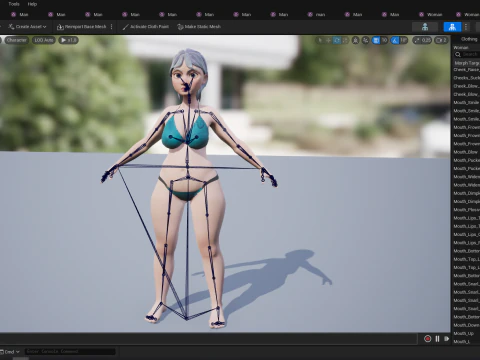Open camera speed setting
The height and width of the screenshot is (360, 480).
(x=441, y=40)
